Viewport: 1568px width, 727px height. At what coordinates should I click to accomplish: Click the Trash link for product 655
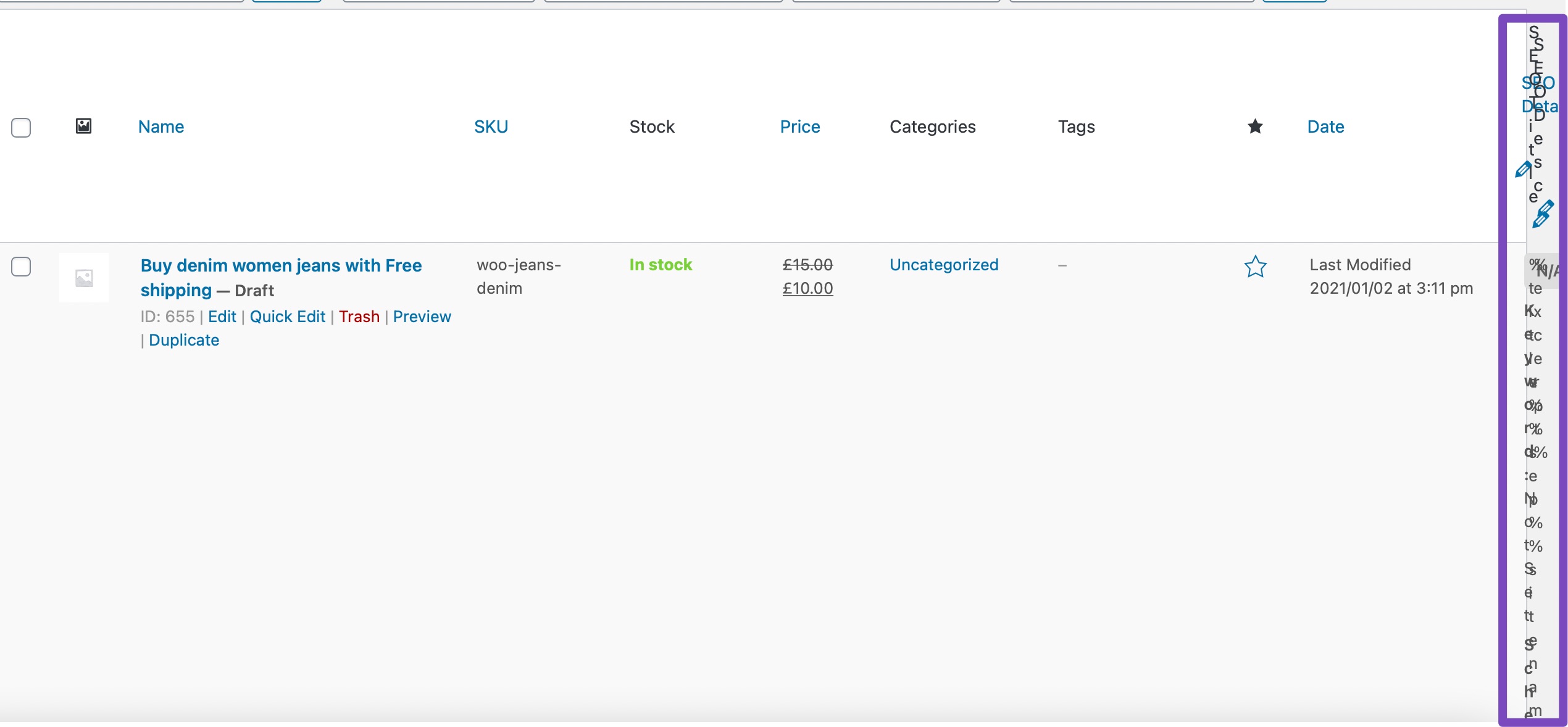coord(358,316)
